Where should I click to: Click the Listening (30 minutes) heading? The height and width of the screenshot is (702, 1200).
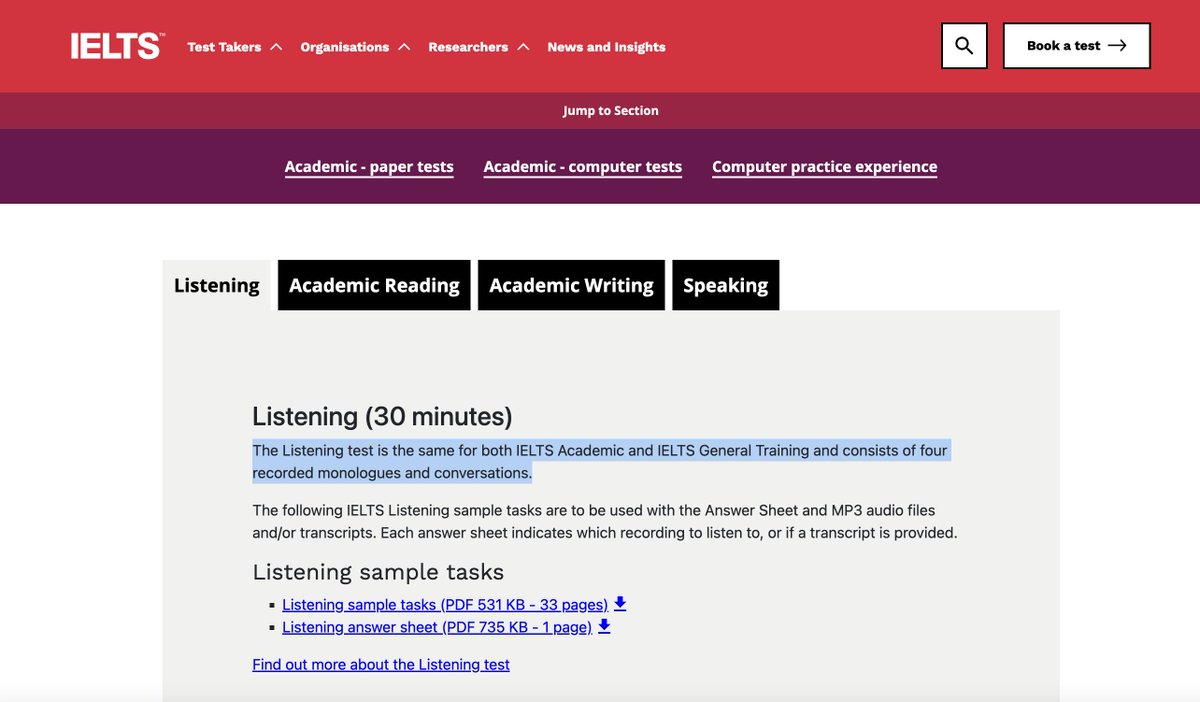point(382,416)
